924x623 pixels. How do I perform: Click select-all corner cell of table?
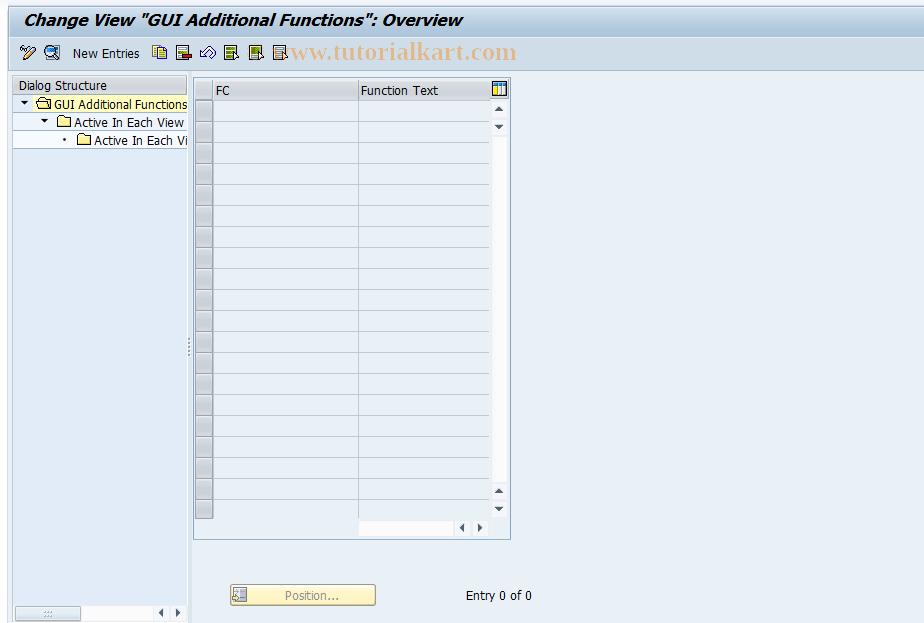[204, 90]
